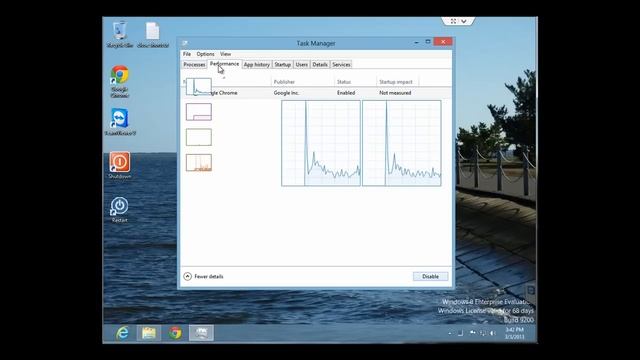The image size is (640, 360).
Task: Open the taskbar clock and date
Action: pos(514,333)
